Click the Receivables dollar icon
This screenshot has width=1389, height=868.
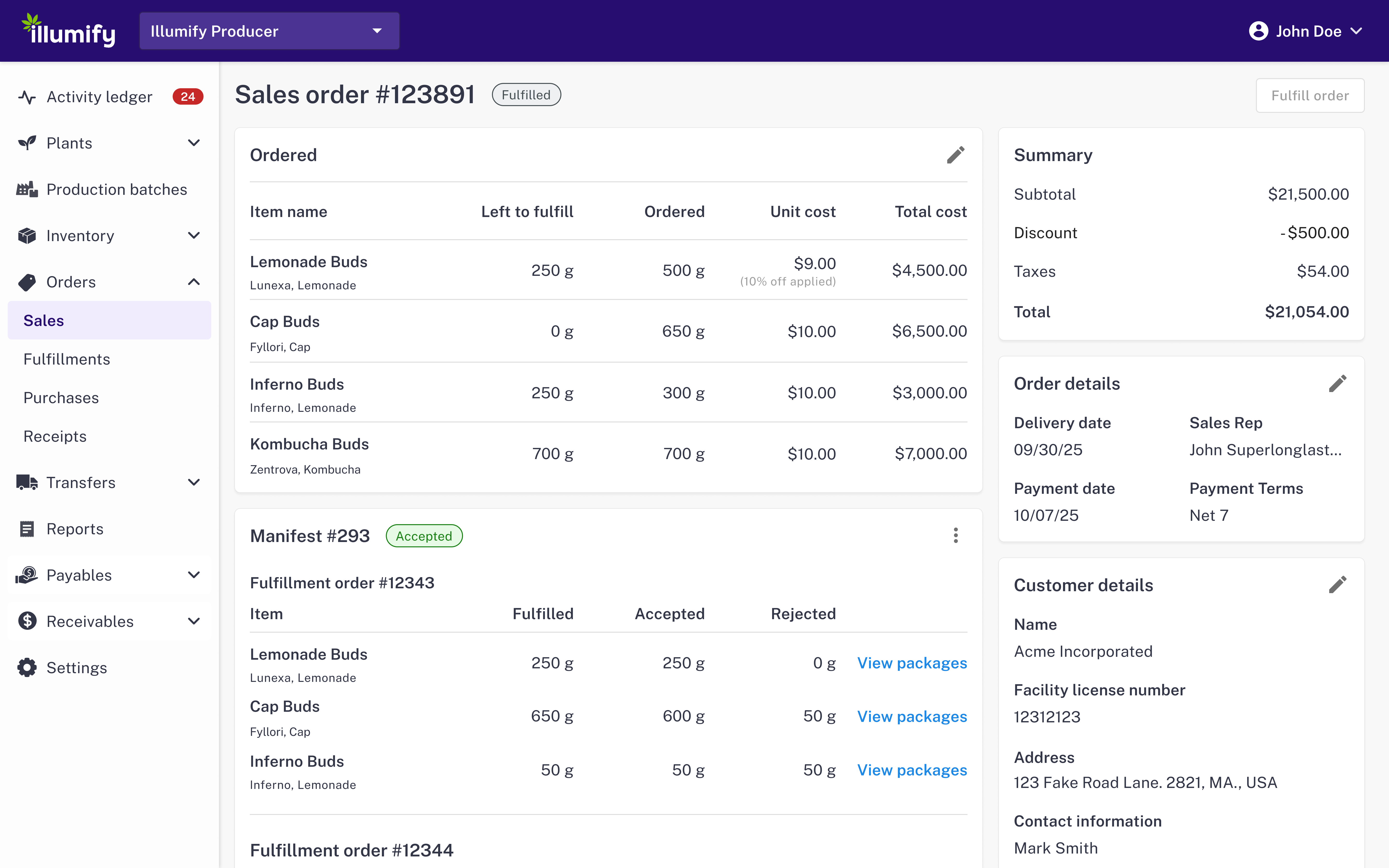[x=27, y=621]
